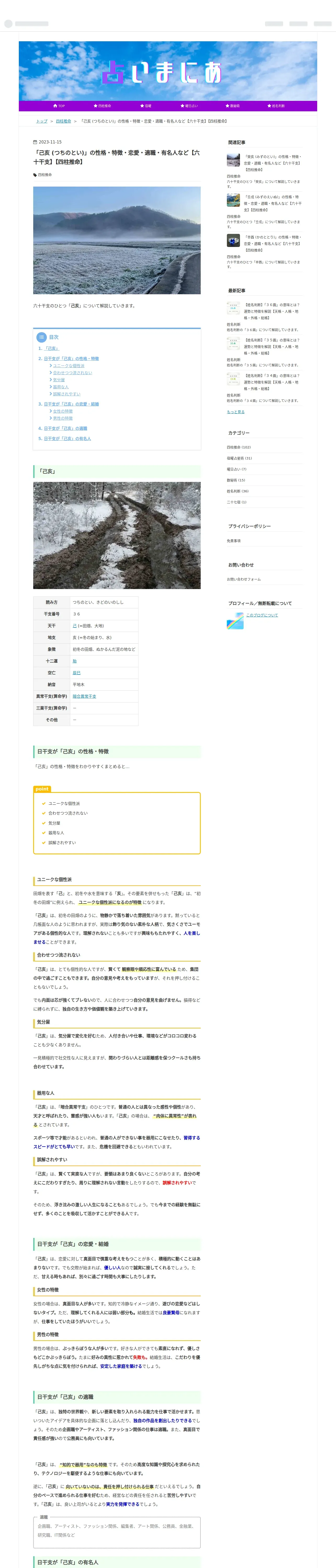Open the 四柱推命 navigation menu item
This screenshot has height=1568, width=336.
[102, 106]
